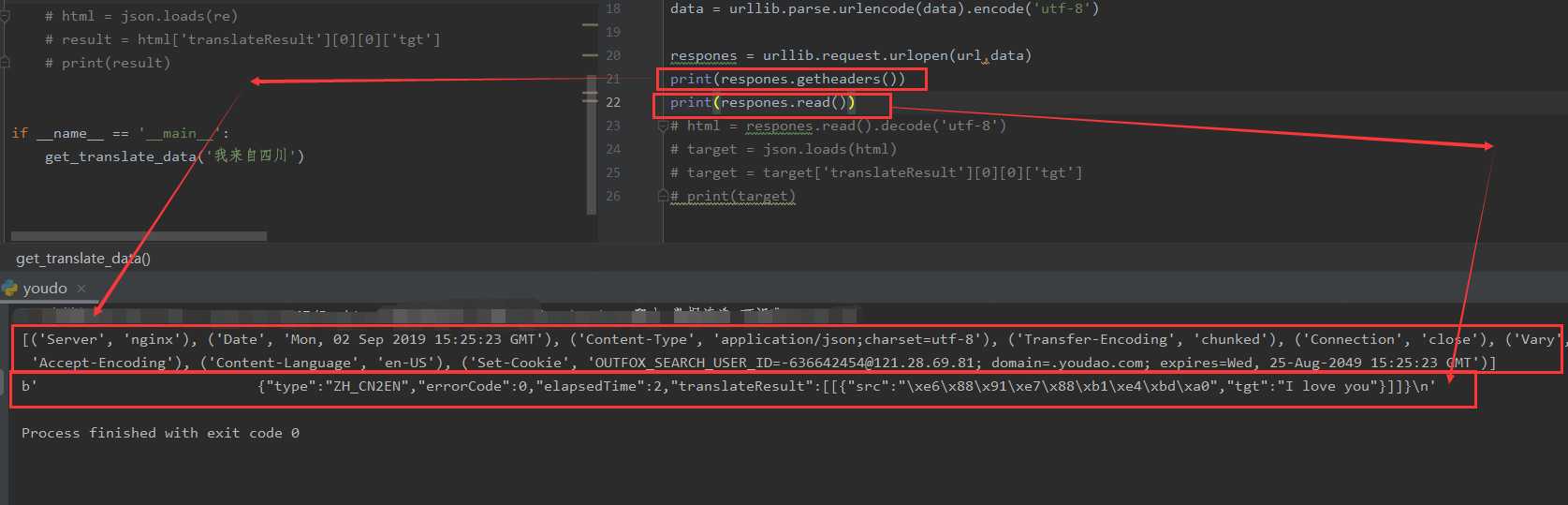Screen dimensions: 1568x505
Task: Click line number 25 in the gutter
Action: point(613,172)
